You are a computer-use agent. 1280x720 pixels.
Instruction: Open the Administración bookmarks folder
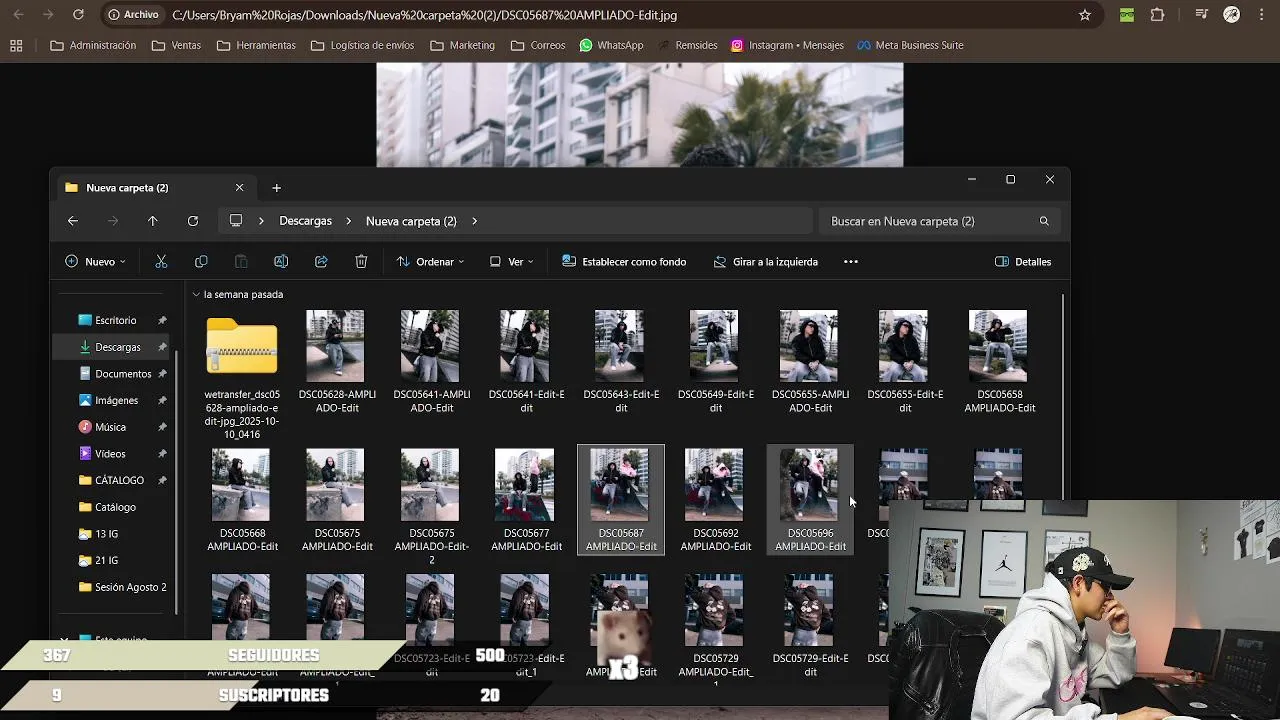click(93, 45)
